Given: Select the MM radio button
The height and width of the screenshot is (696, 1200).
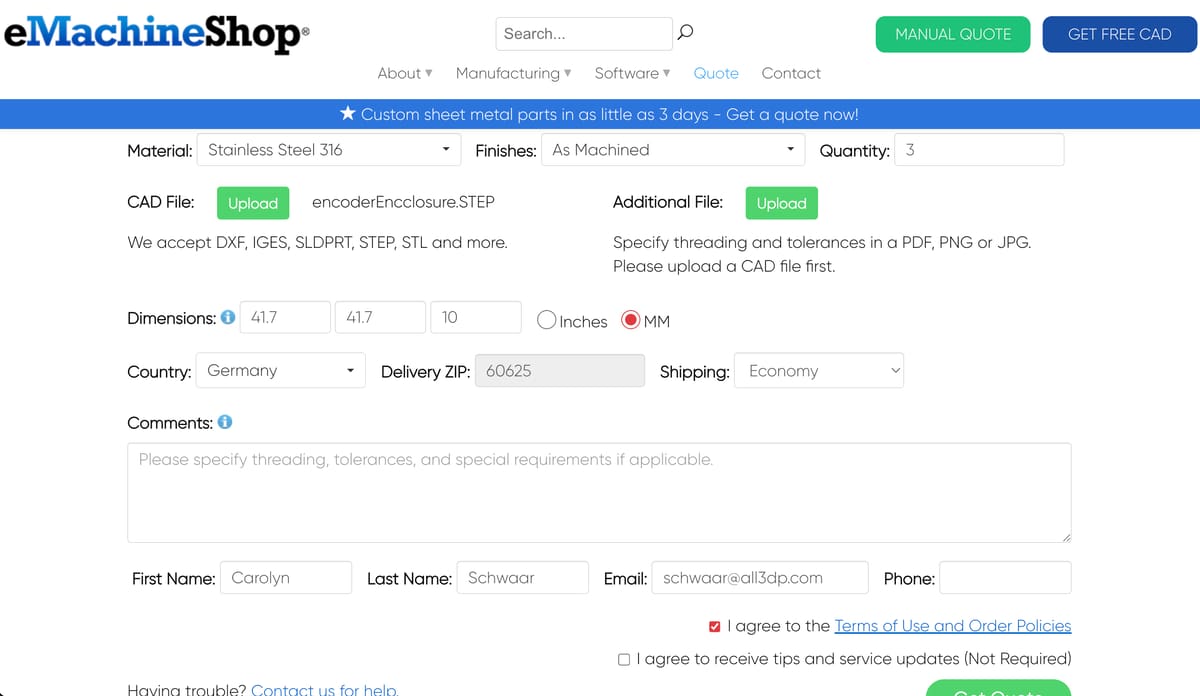Looking at the screenshot, I should point(631,320).
